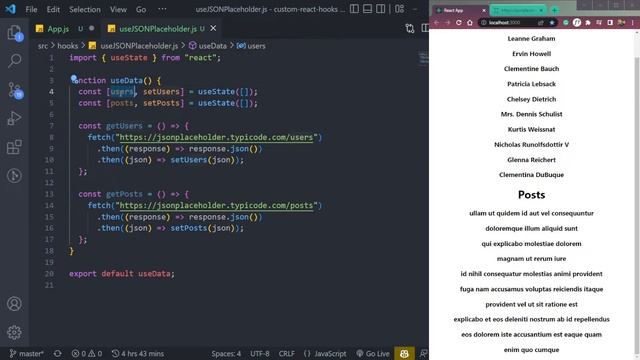640x360 pixels.
Task: Switch to the App.js editor tab
Action: [64, 29]
